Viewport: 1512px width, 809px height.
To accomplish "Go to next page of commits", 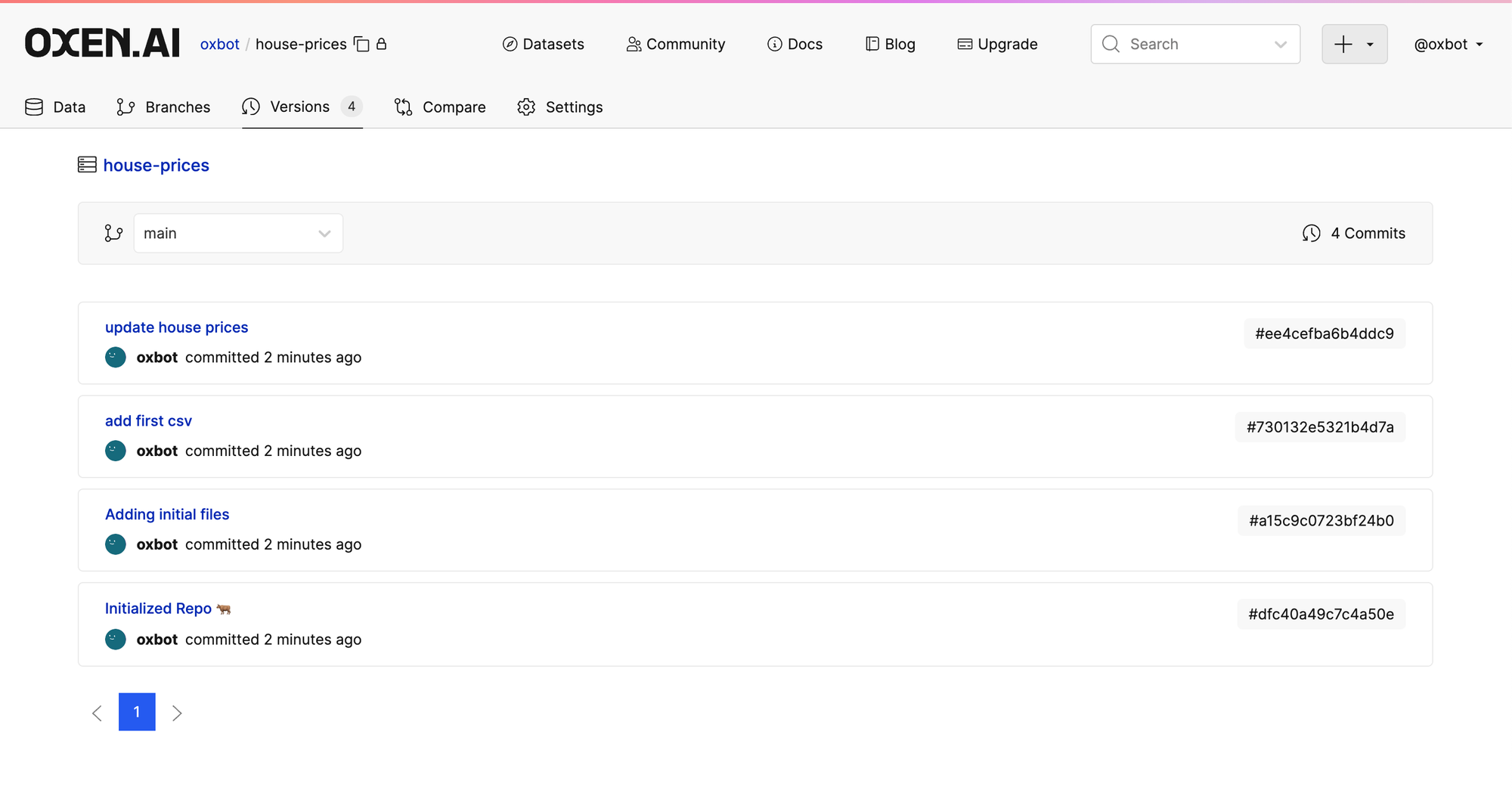I will pos(177,713).
